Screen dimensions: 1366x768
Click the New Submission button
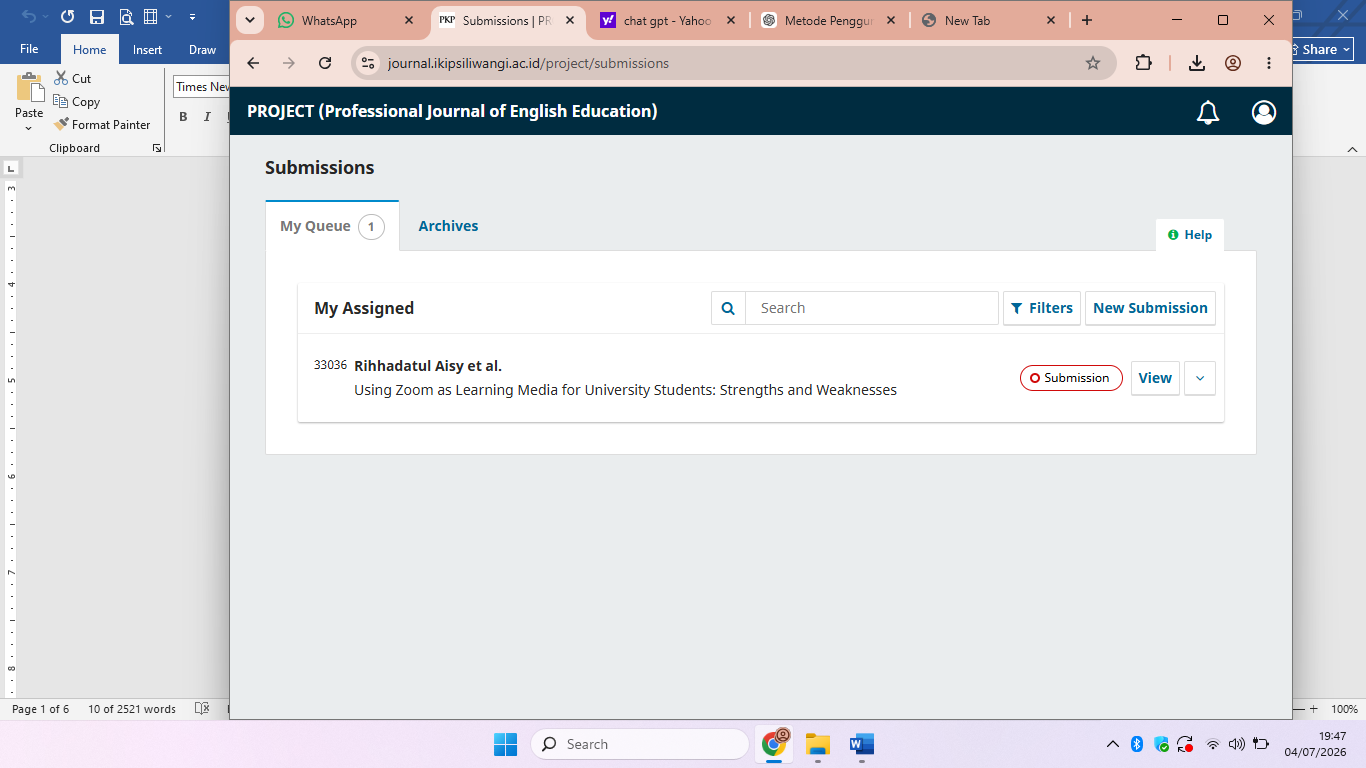click(1150, 308)
